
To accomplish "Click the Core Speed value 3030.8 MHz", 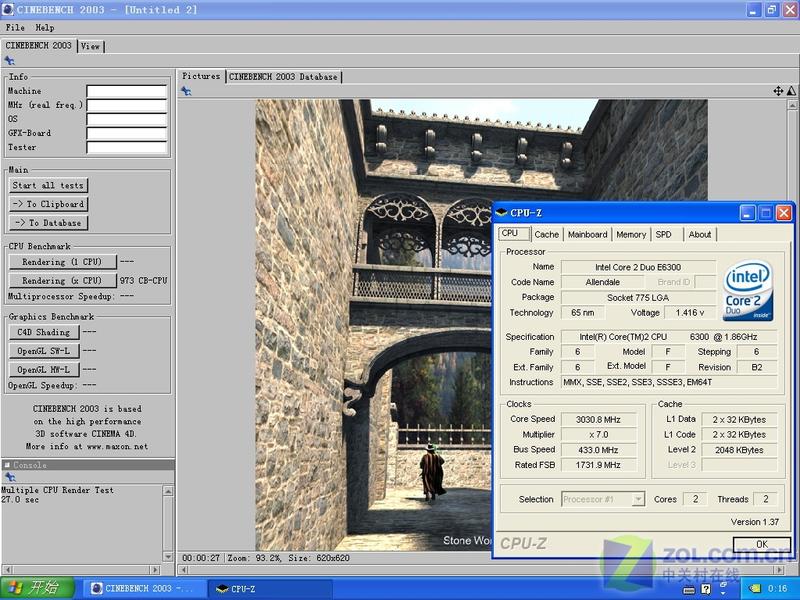I will pos(598,420).
